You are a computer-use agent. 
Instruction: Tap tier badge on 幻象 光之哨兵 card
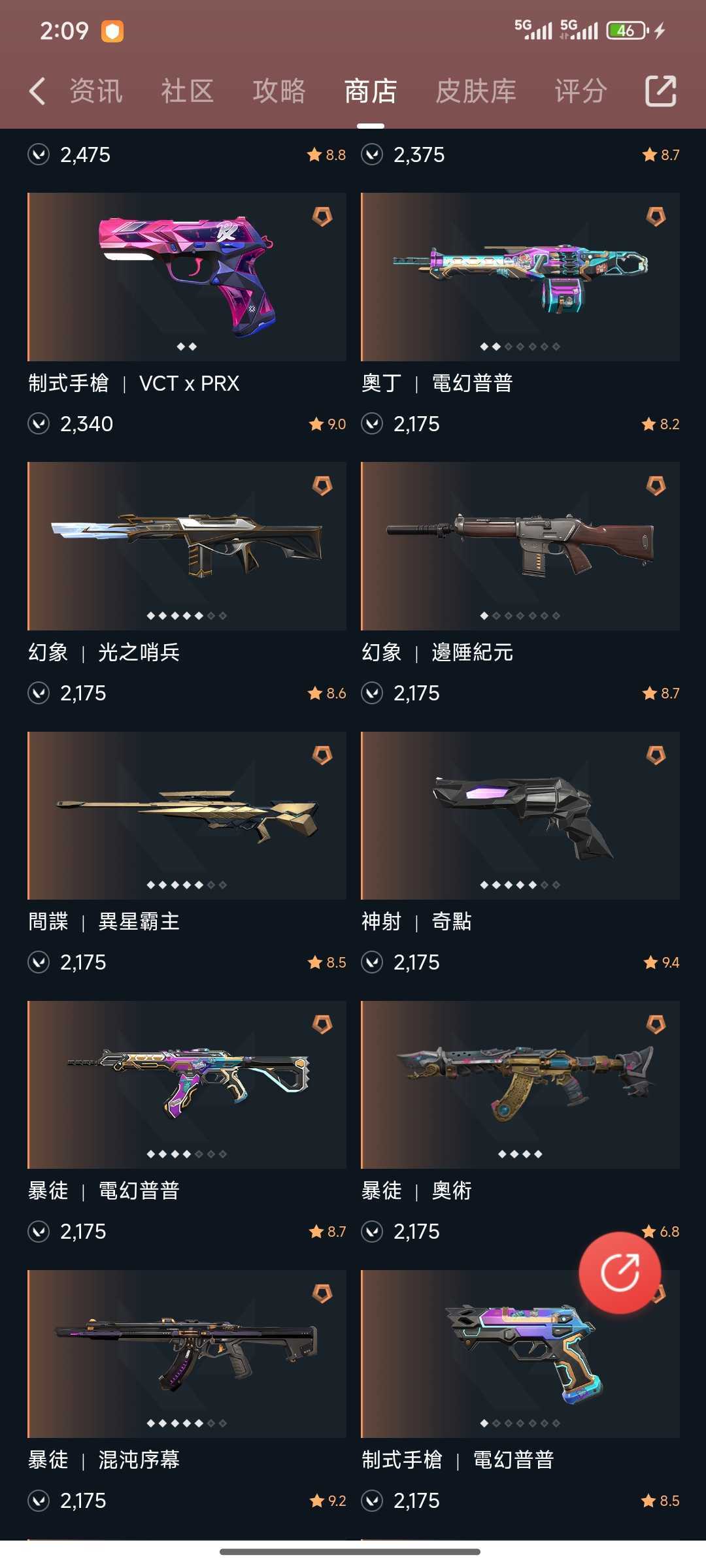coord(322,485)
